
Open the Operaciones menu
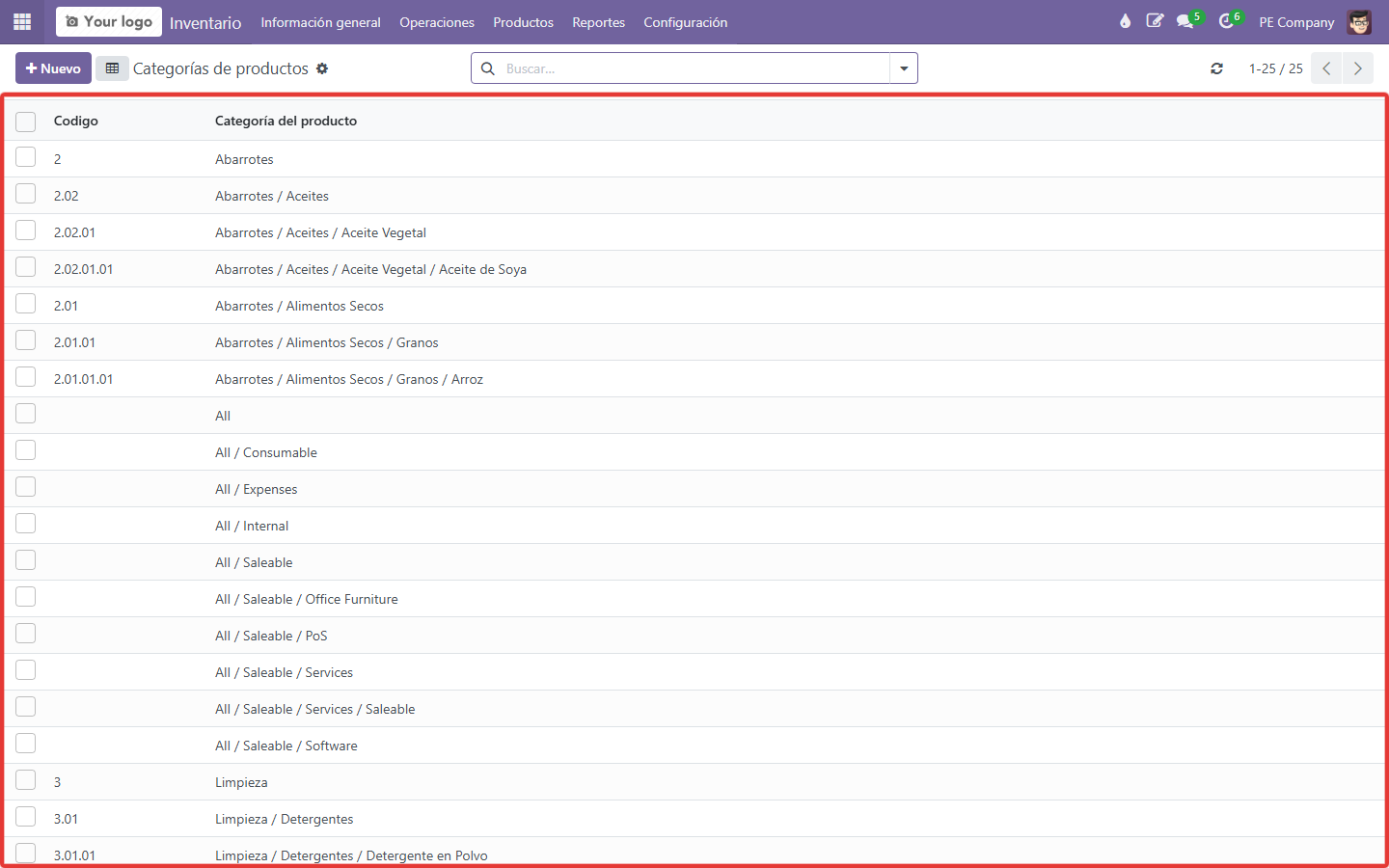click(x=437, y=22)
